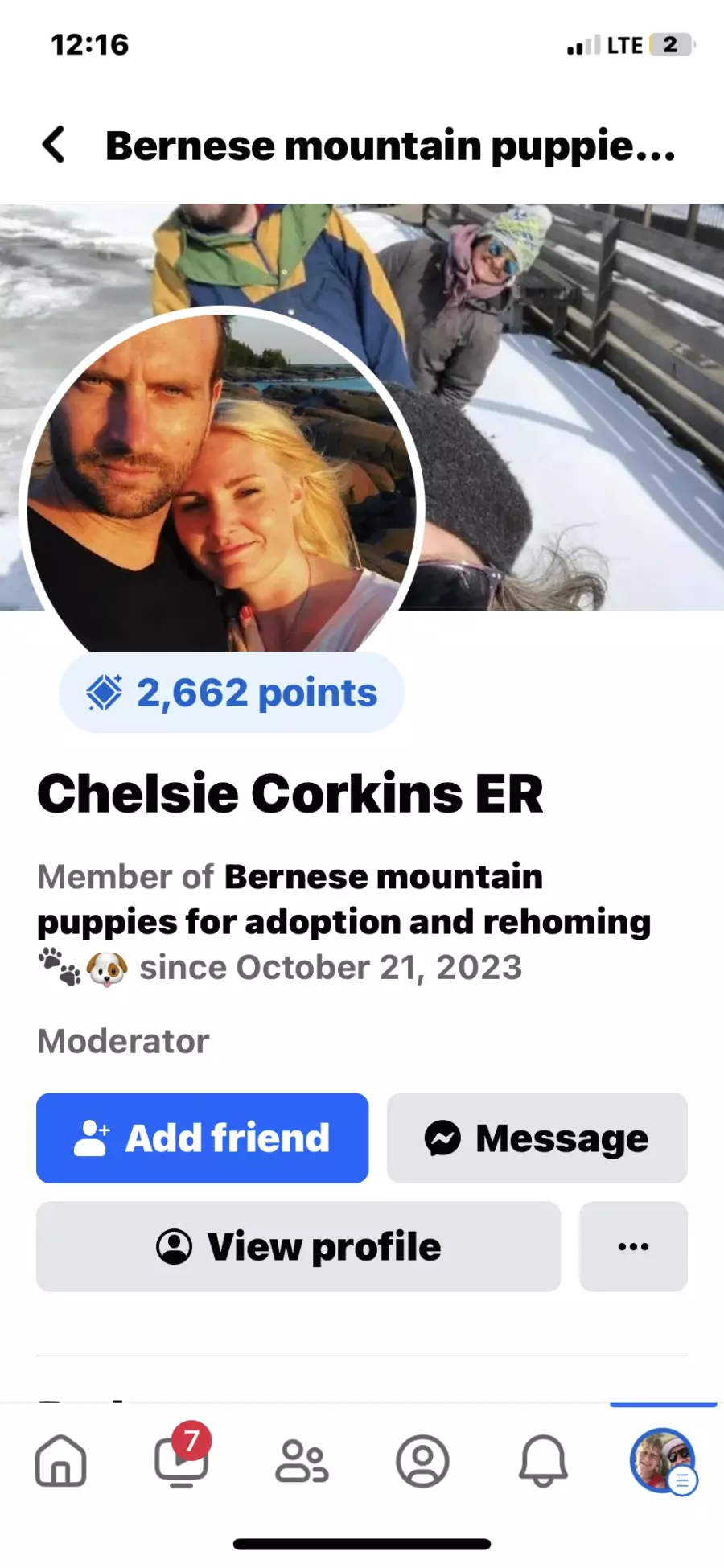Open the 2,662 points badge
This screenshot has height=1568, width=724.
point(232,692)
